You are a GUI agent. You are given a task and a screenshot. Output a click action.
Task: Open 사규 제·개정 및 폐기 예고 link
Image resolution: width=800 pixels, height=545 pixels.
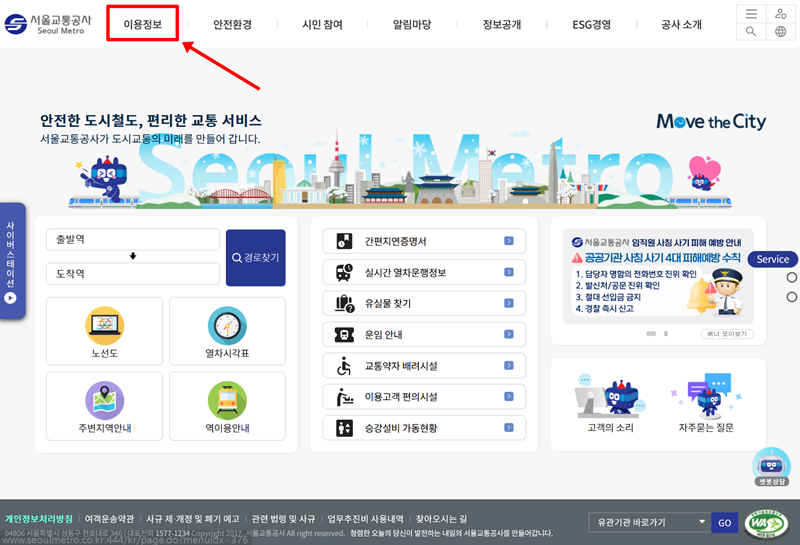pyautogui.click(x=193, y=519)
